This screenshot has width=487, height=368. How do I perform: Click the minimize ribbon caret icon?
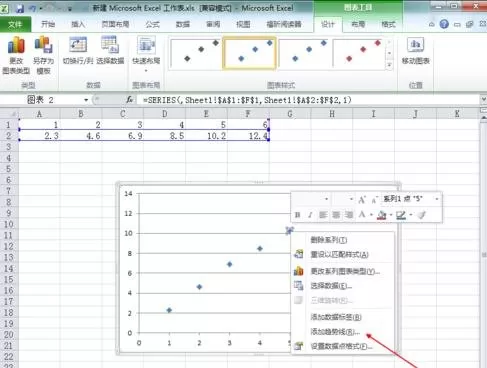(x=432, y=24)
